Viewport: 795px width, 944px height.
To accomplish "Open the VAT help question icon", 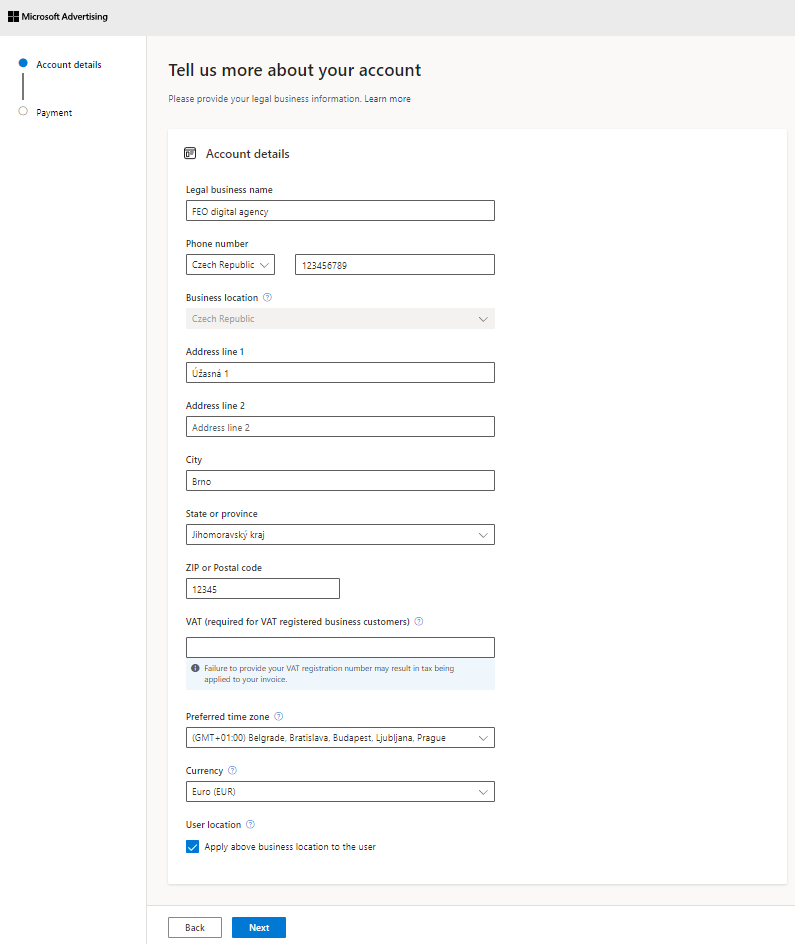I will pos(419,621).
